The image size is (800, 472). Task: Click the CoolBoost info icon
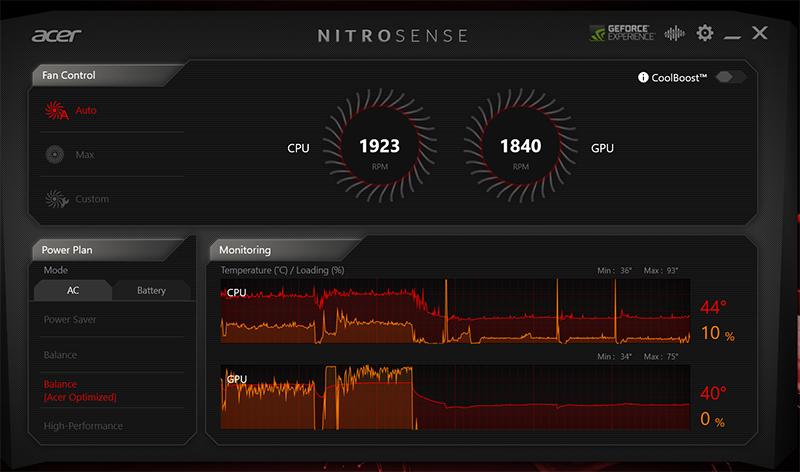(x=643, y=78)
